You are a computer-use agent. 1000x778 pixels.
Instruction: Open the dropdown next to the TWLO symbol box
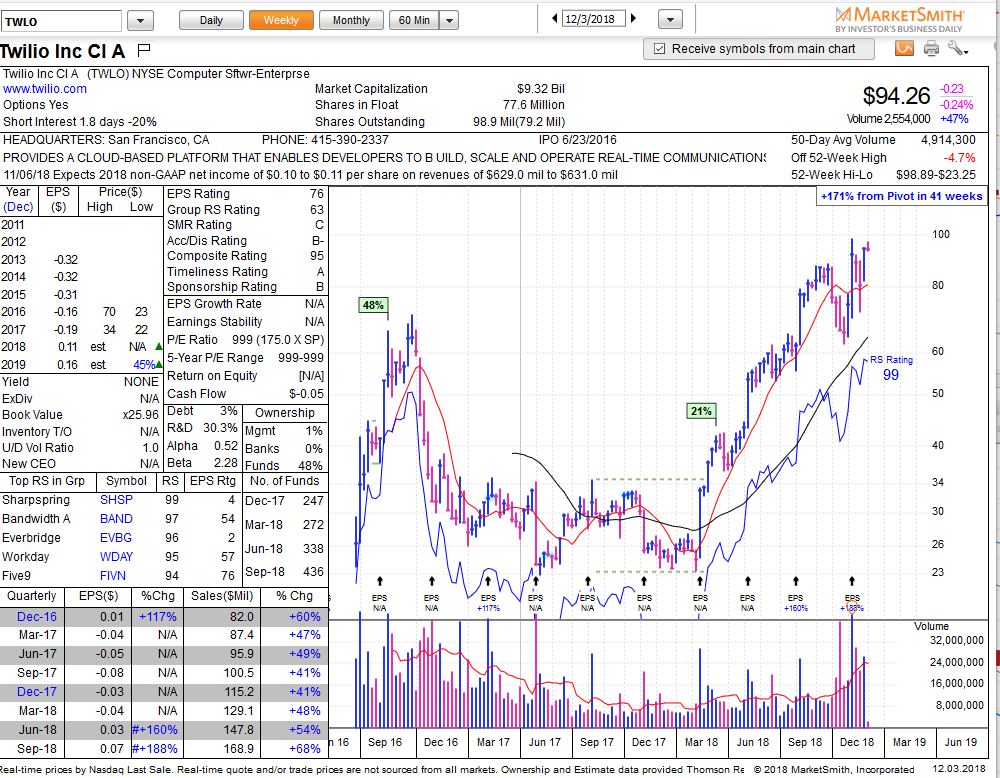pos(140,21)
